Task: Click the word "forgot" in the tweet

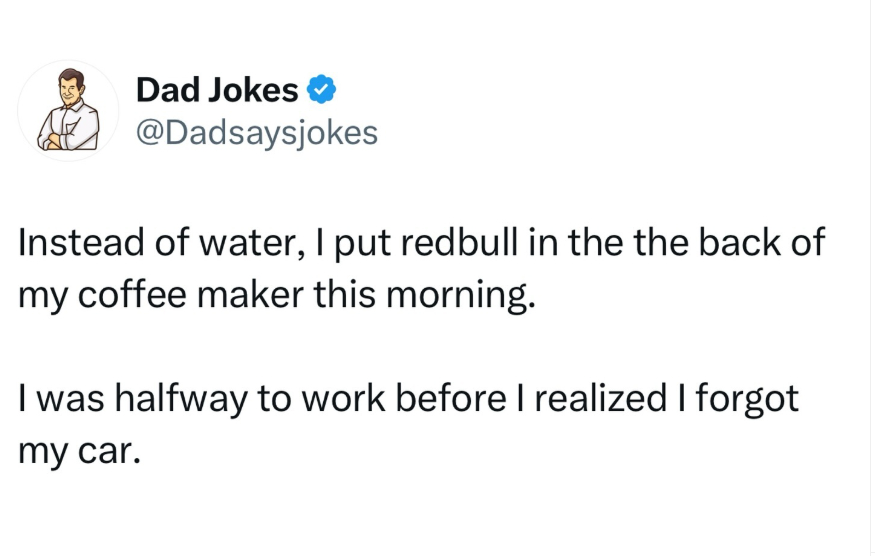Action: [x=744, y=400]
